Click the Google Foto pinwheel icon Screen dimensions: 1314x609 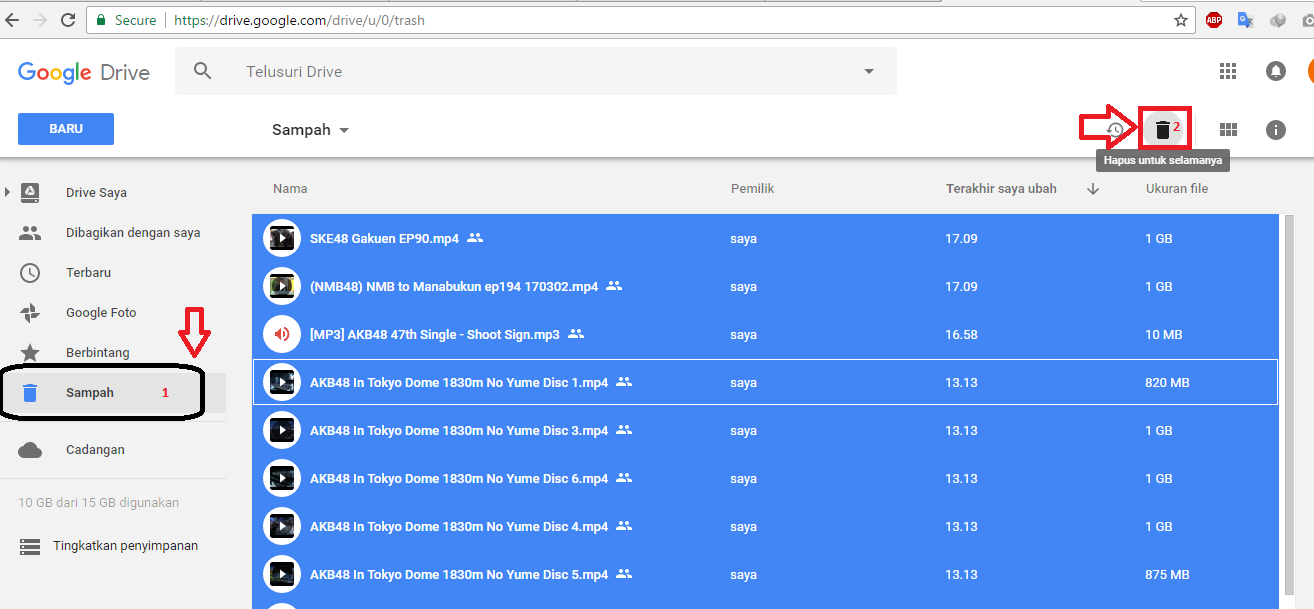31,312
